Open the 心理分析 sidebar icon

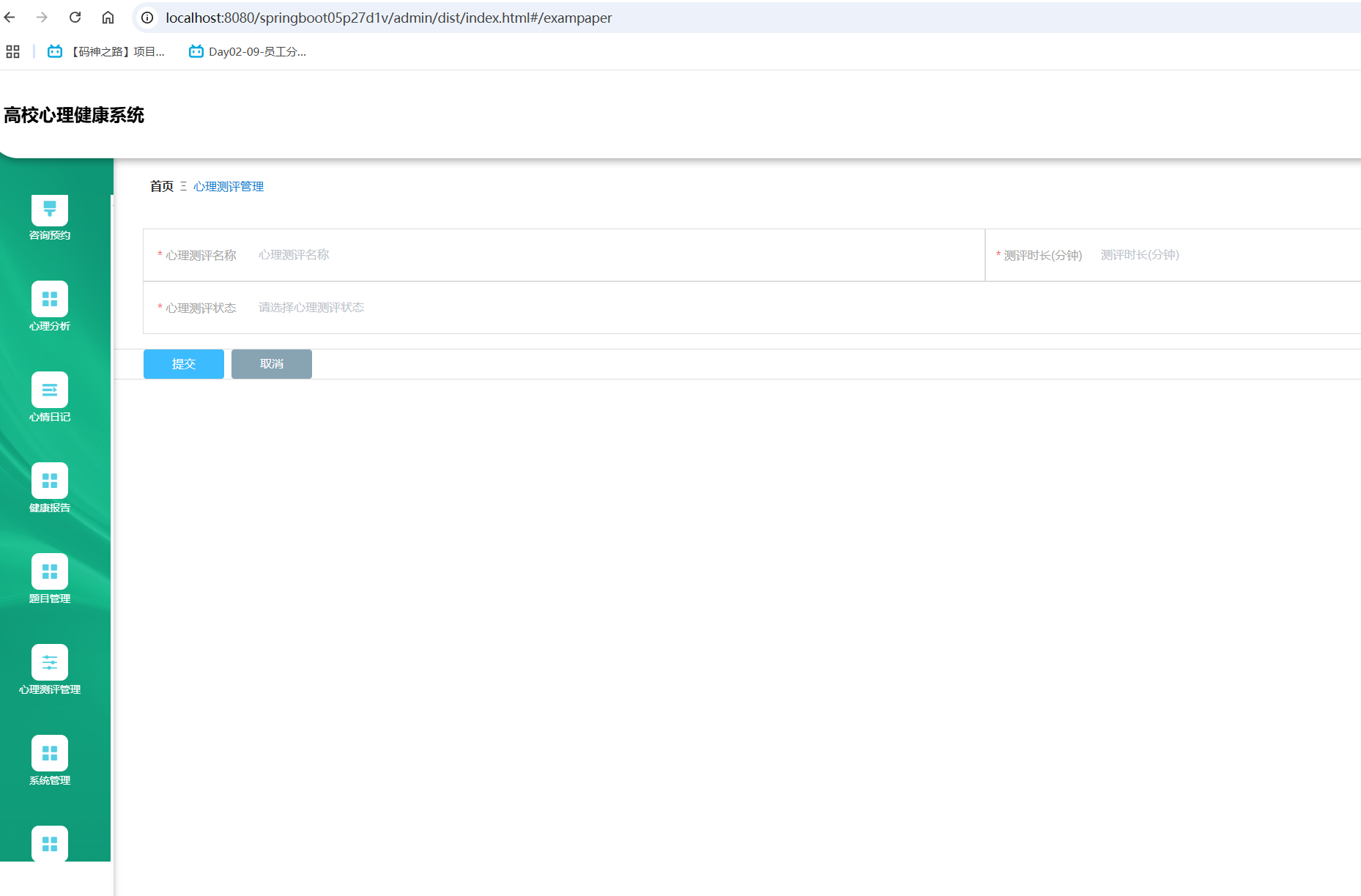point(50,299)
